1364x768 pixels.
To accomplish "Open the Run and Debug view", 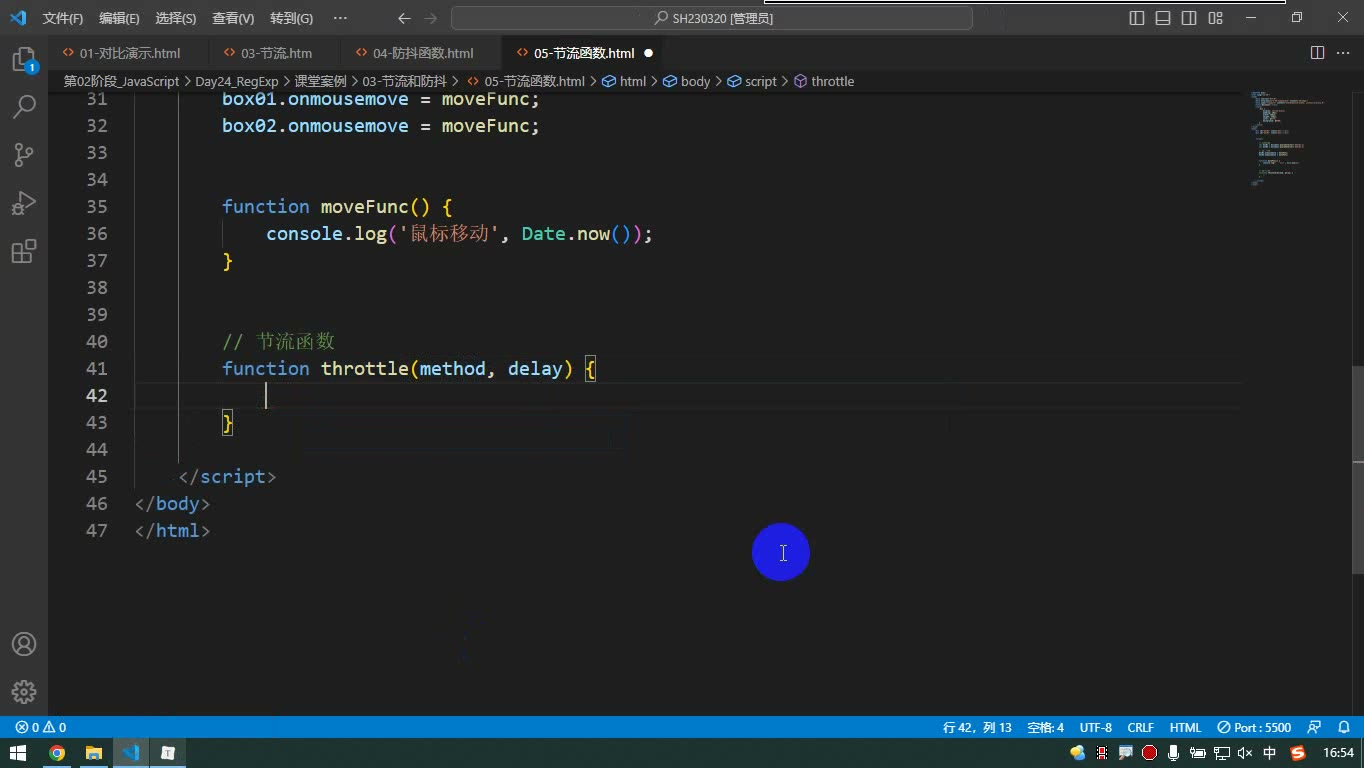I will click(x=24, y=202).
